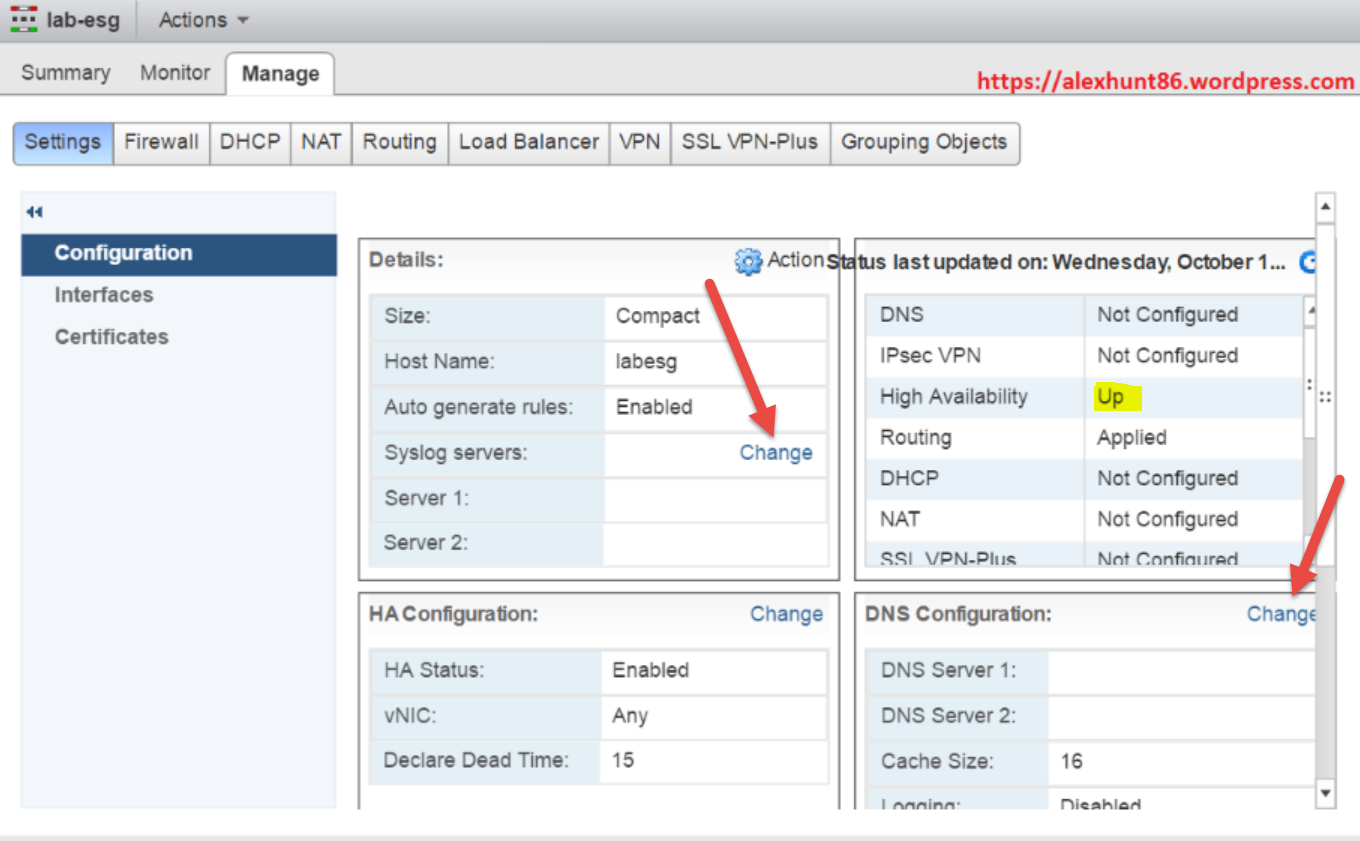
Task: Open the Actions dropdown menu
Action: tap(203, 20)
